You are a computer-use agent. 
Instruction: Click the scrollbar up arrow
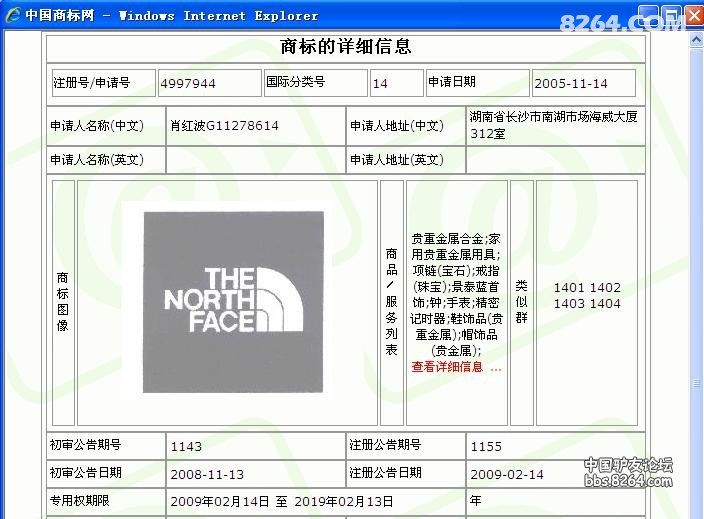[696, 40]
